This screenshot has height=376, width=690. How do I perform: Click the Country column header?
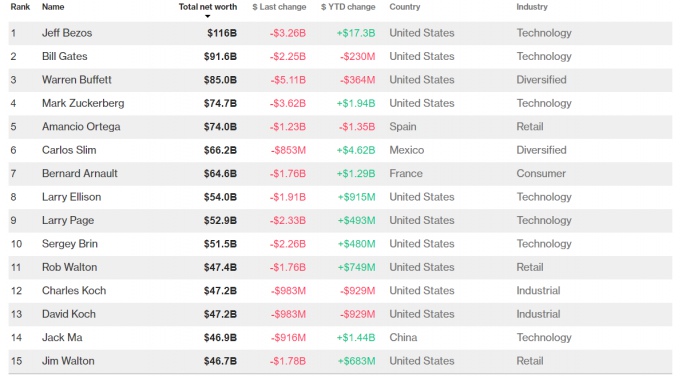[x=405, y=7]
